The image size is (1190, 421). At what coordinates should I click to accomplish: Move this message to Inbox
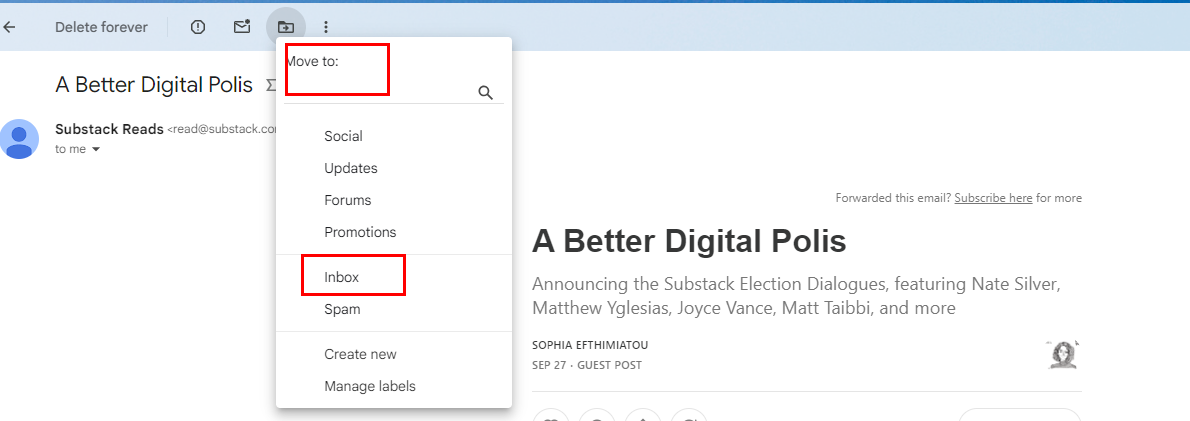pyautogui.click(x=342, y=277)
